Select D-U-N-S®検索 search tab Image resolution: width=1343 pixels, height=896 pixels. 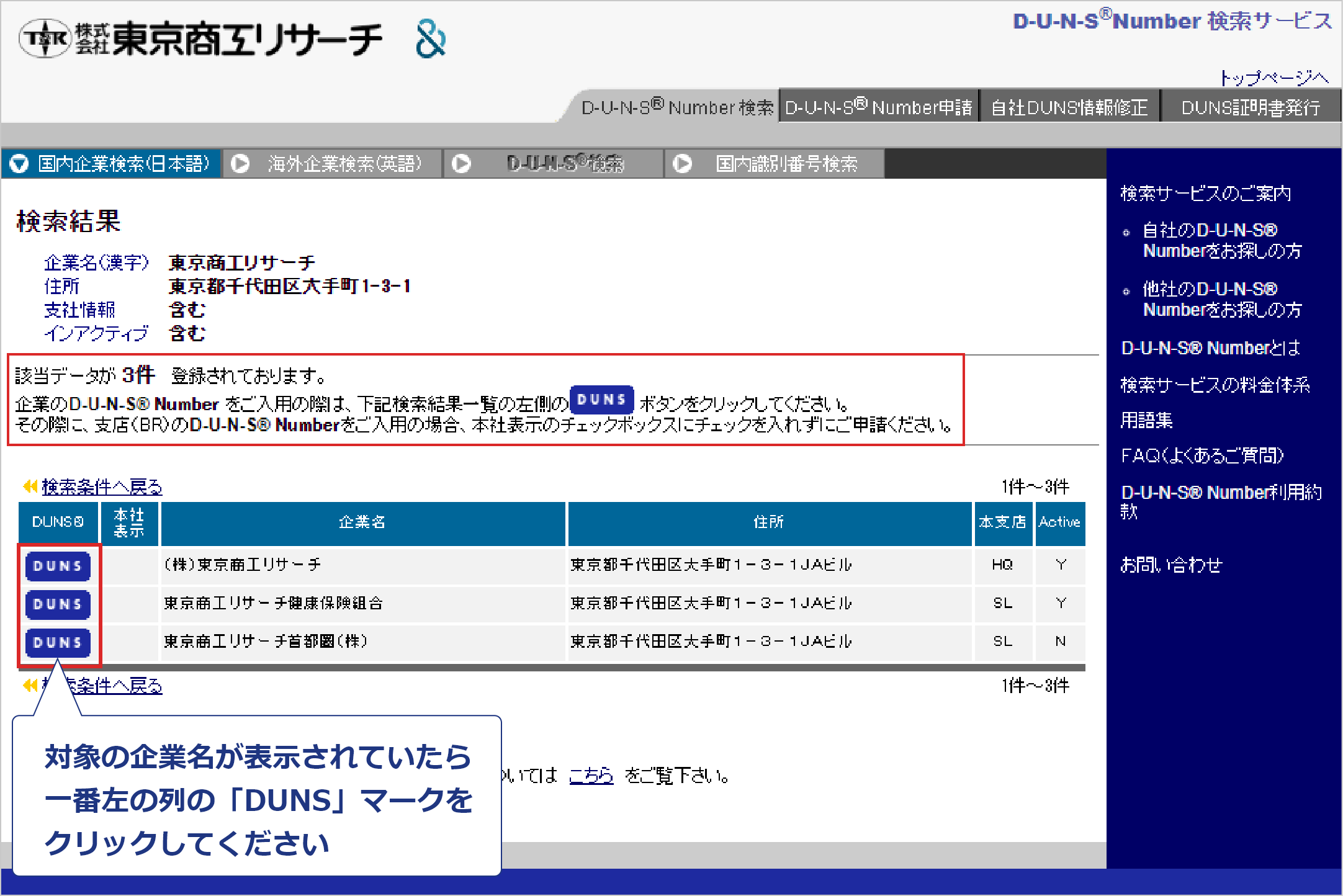(554, 164)
